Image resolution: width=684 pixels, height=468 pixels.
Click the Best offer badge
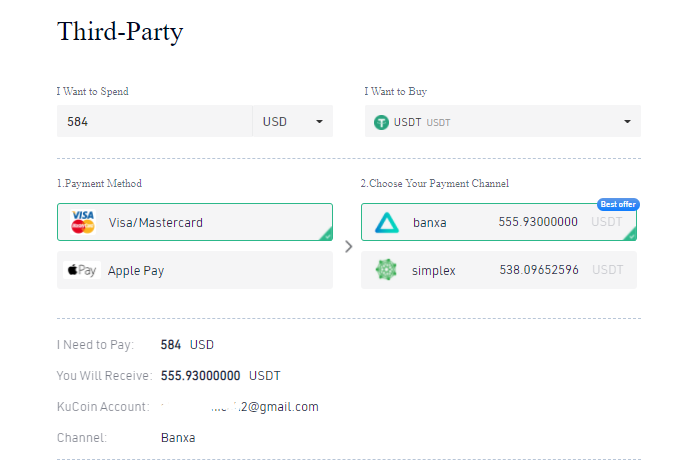pyautogui.click(x=617, y=204)
